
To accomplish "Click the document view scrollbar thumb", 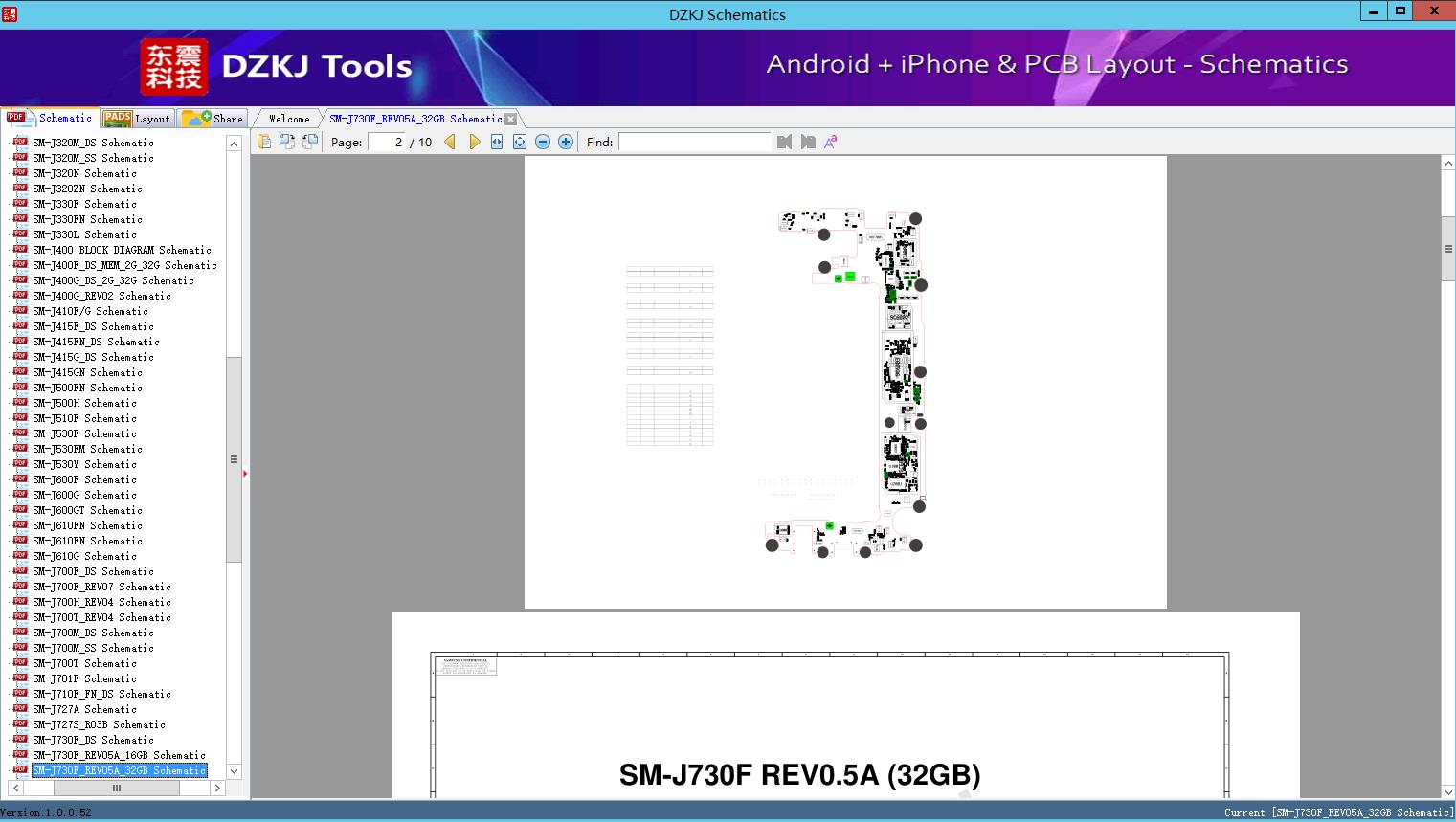I will tap(1448, 249).
